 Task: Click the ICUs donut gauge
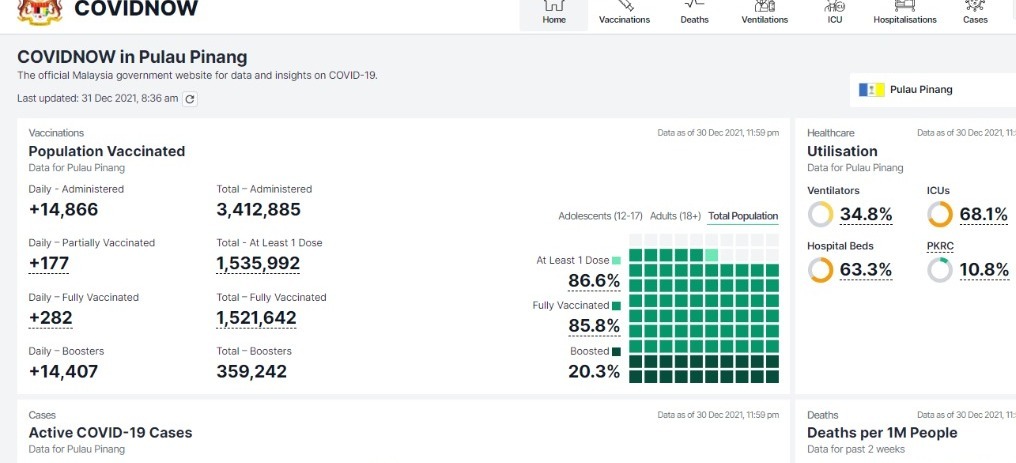940,214
